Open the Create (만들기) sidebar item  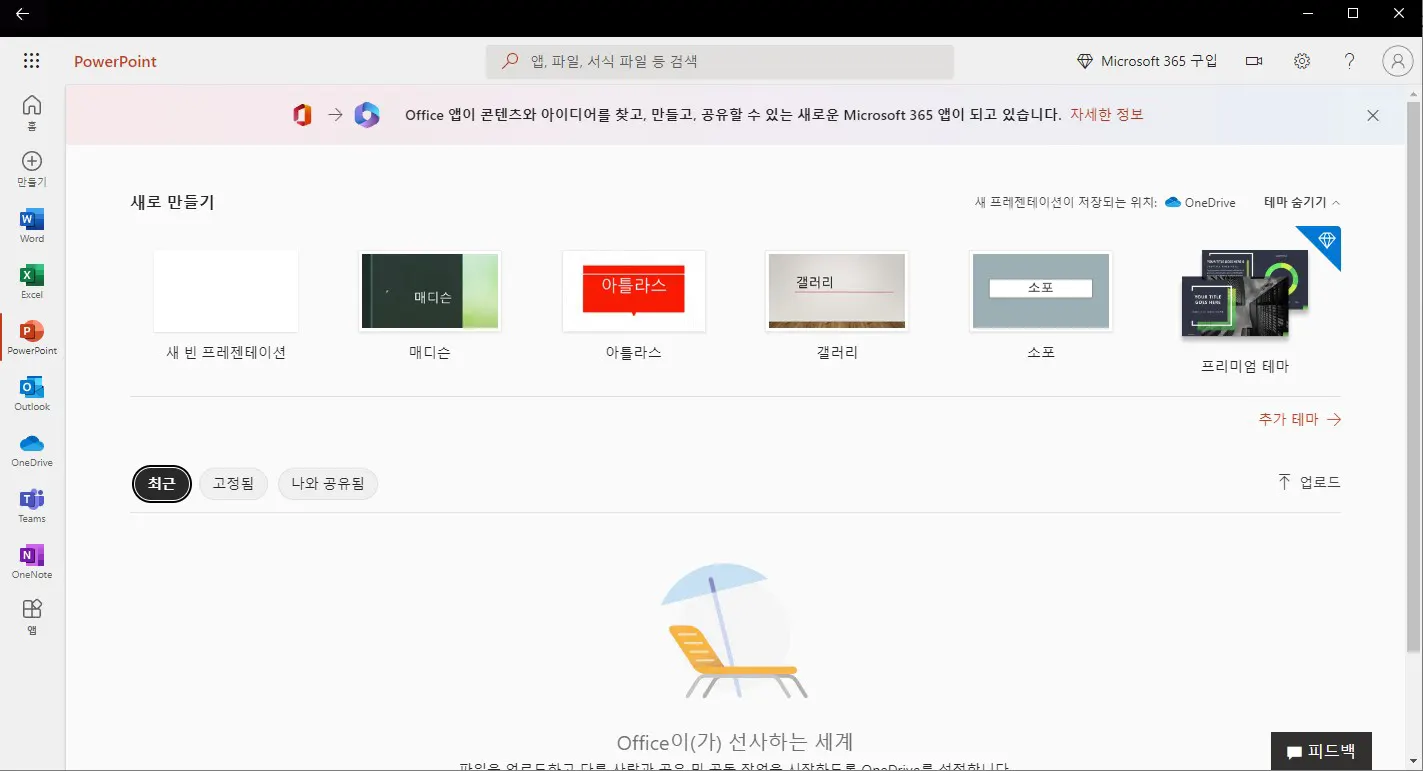(32, 169)
